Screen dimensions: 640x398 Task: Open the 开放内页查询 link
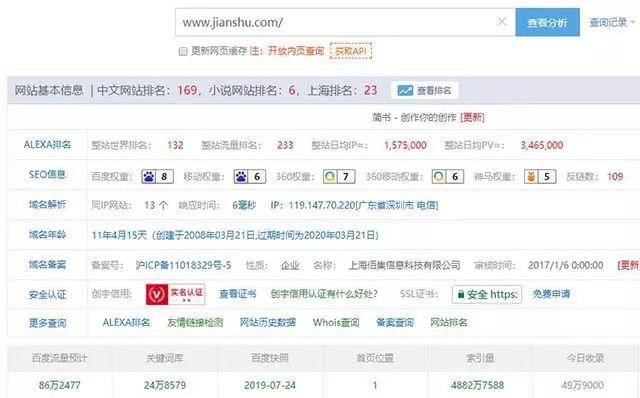(296, 51)
